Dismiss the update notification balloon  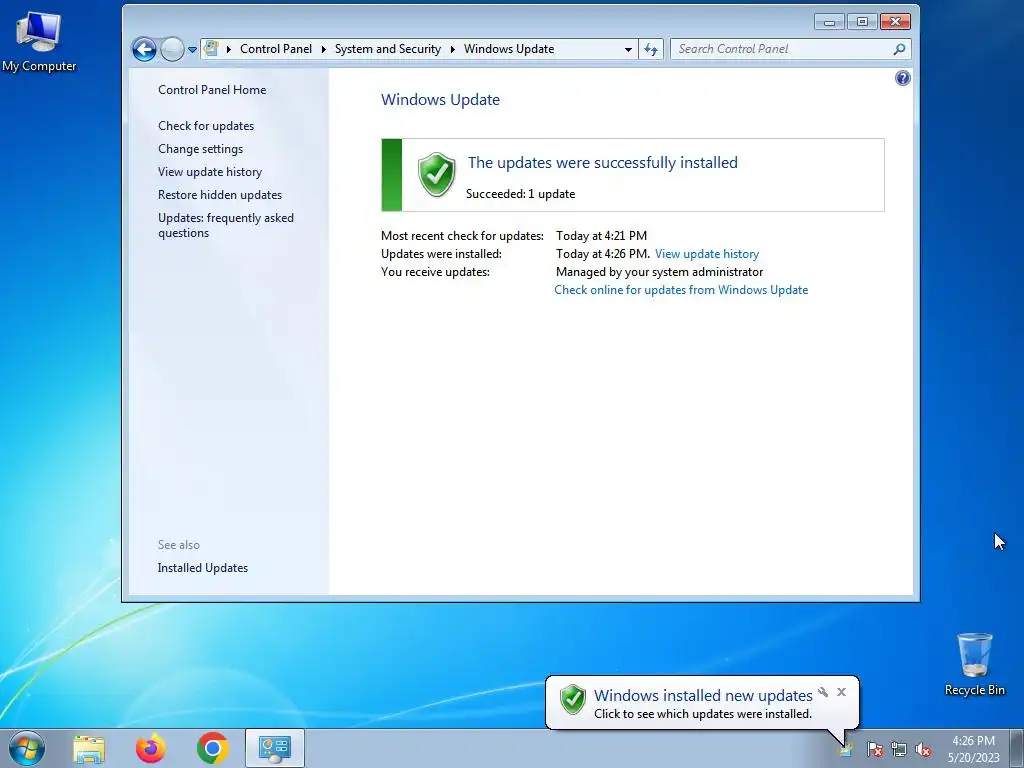(841, 692)
